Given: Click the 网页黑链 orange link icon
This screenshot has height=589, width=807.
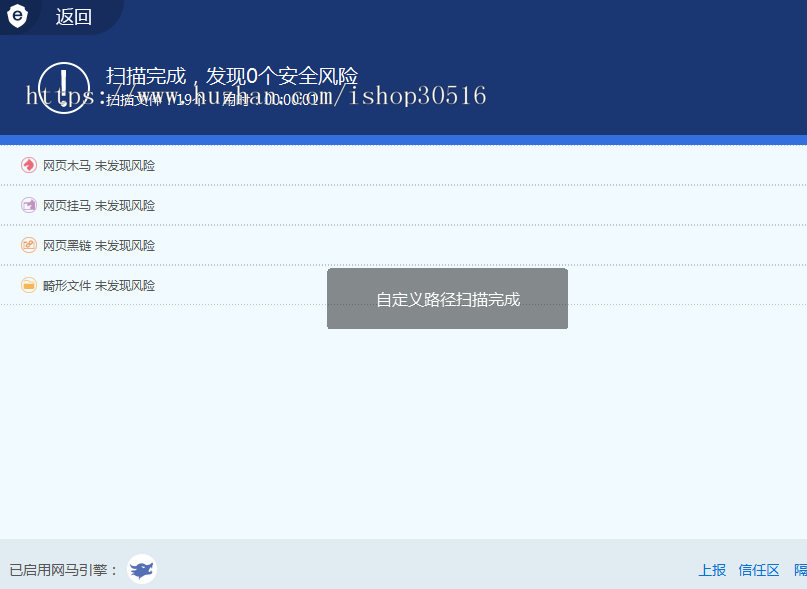Looking at the screenshot, I should (x=29, y=245).
